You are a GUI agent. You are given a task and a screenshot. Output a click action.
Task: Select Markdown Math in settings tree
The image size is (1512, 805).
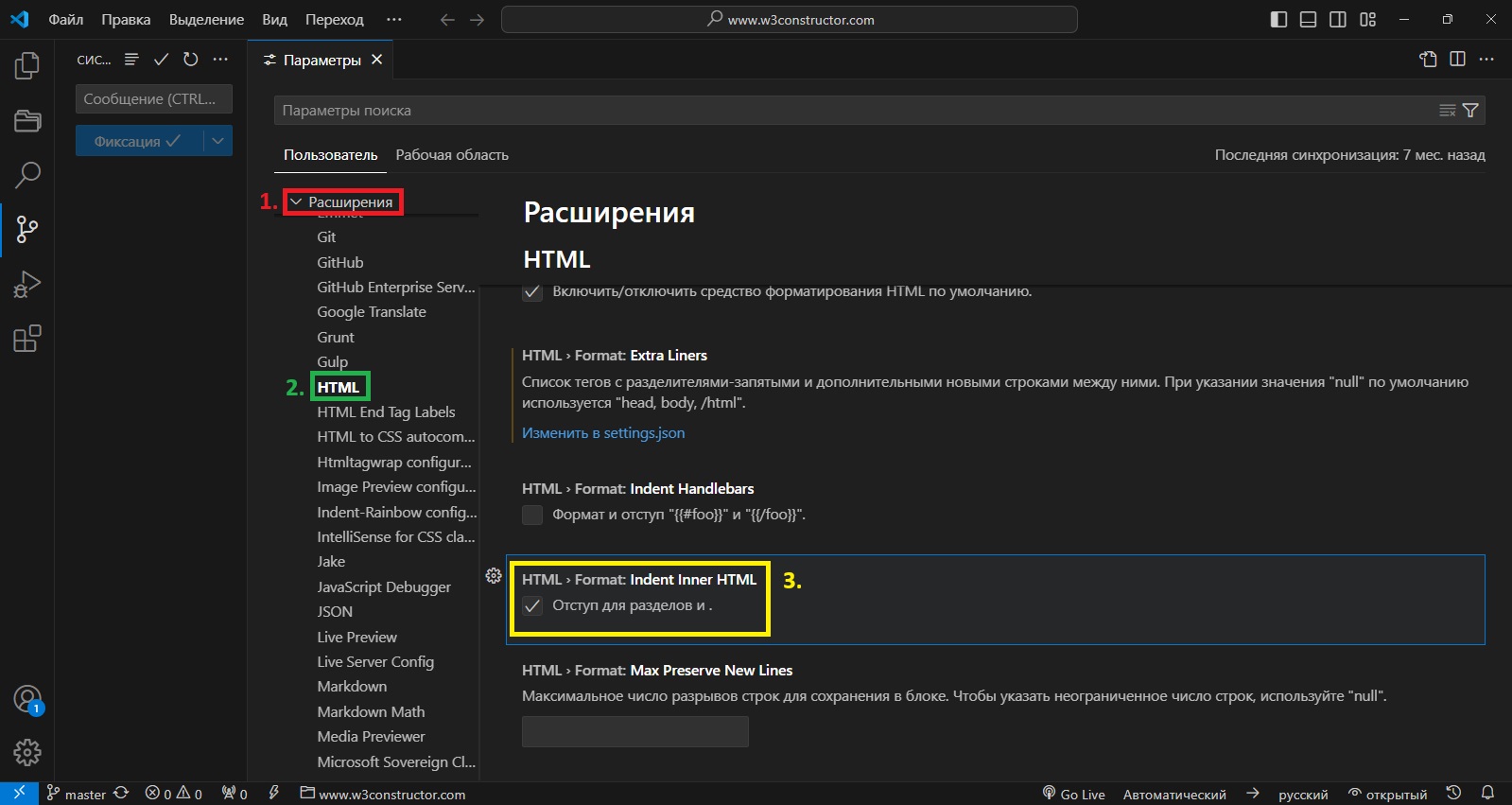371,712
